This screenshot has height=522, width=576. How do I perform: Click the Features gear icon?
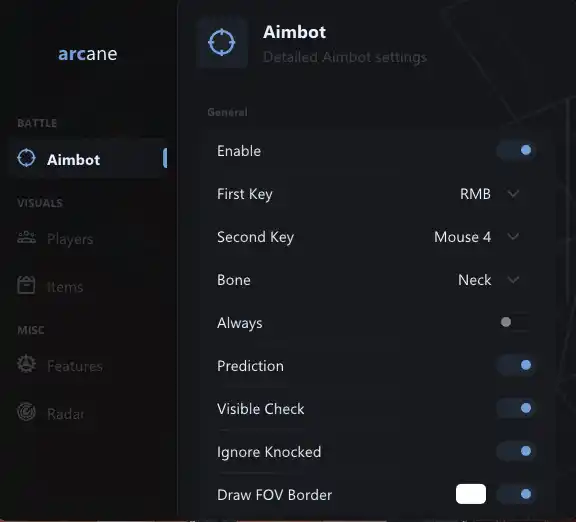pos(26,364)
